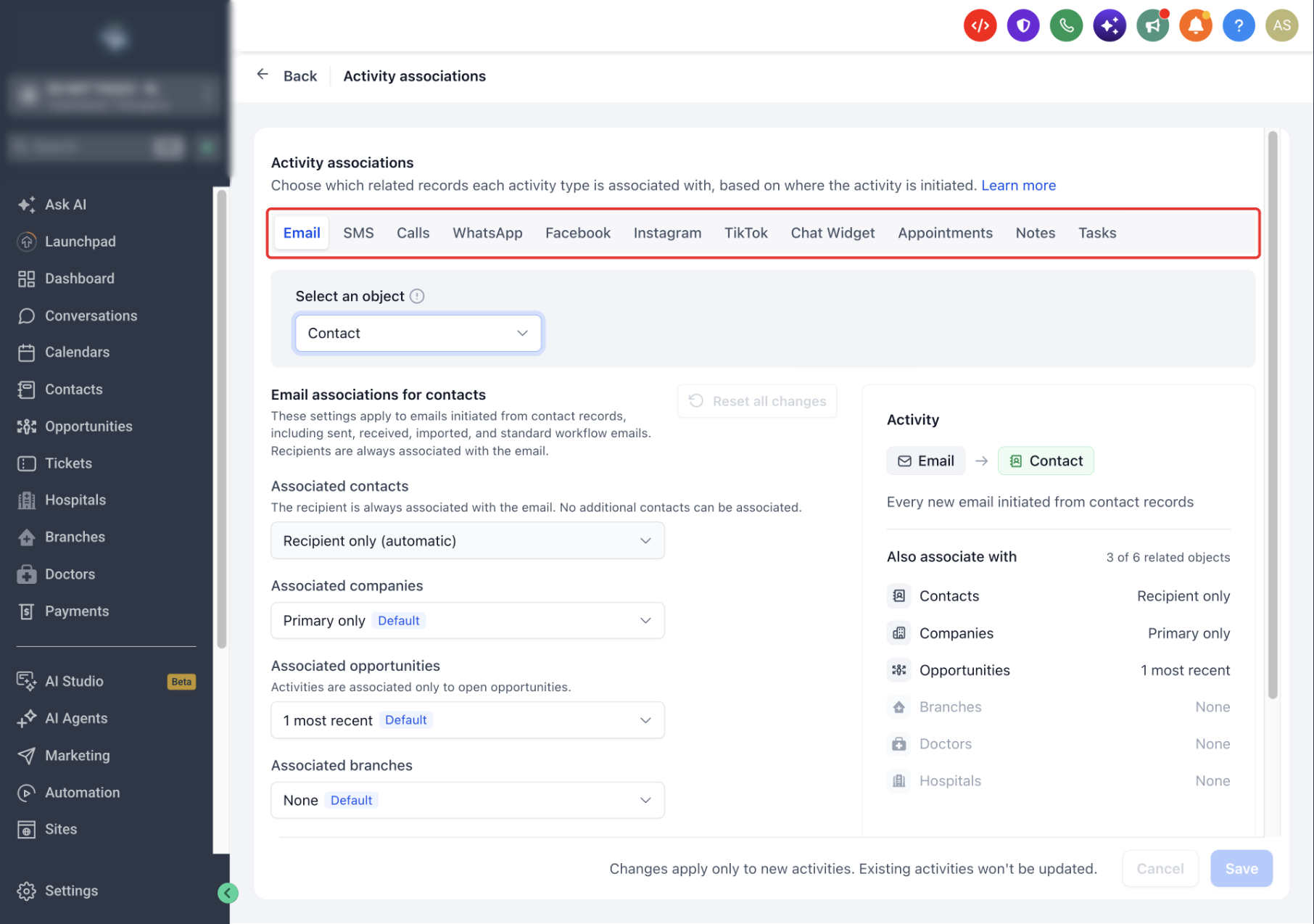Open AI Studio Beta in sidebar
The image size is (1314, 924).
pyautogui.click(x=107, y=681)
